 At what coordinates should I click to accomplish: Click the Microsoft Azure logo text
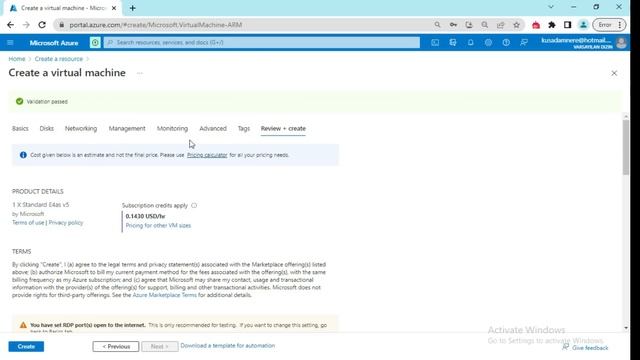coord(54,42)
